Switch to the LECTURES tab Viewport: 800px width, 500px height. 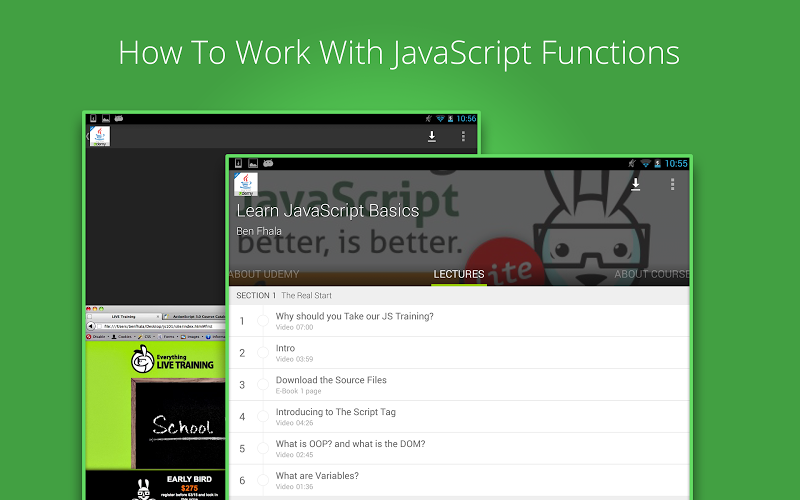point(459,274)
